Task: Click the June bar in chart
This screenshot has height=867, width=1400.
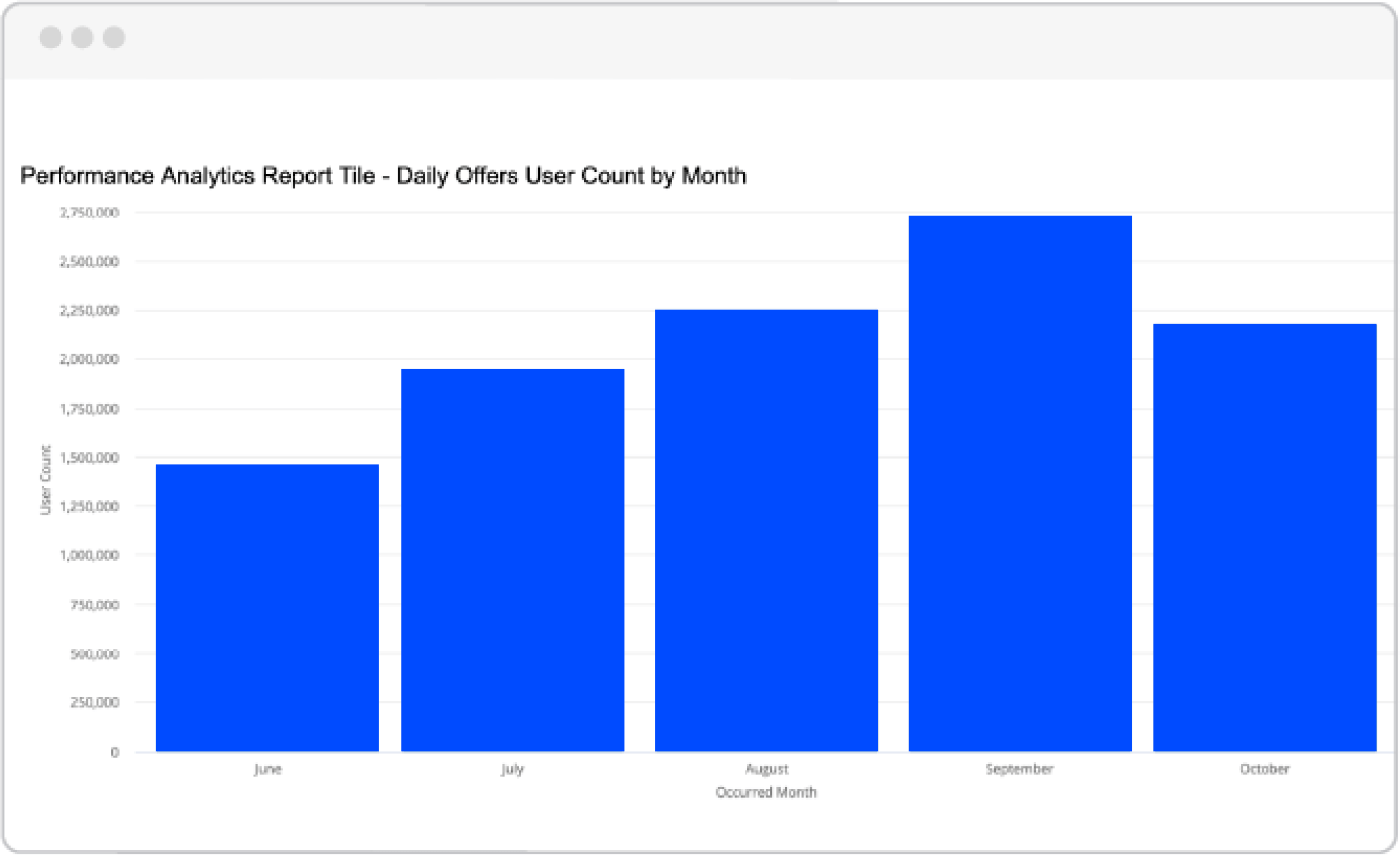Action: (267, 608)
